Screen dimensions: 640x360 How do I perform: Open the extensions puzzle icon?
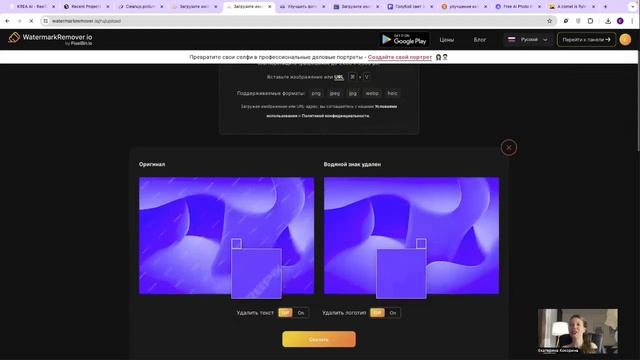[590, 21]
